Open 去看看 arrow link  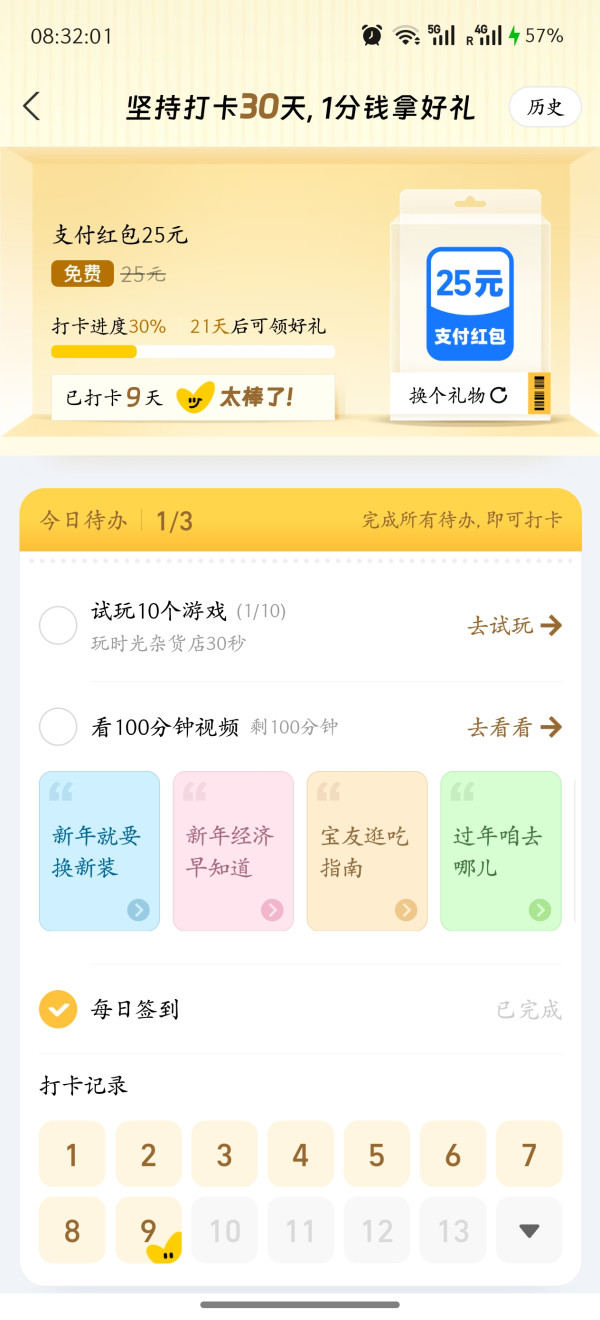point(514,727)
